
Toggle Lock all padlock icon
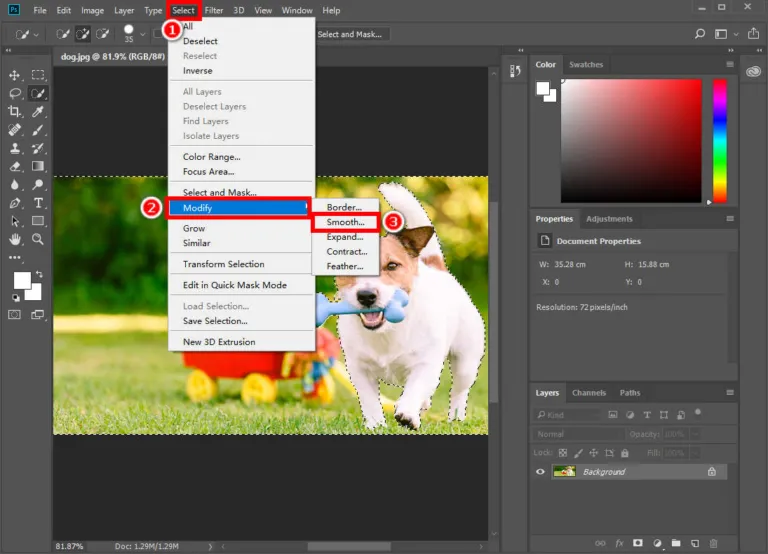click(624, 453)
